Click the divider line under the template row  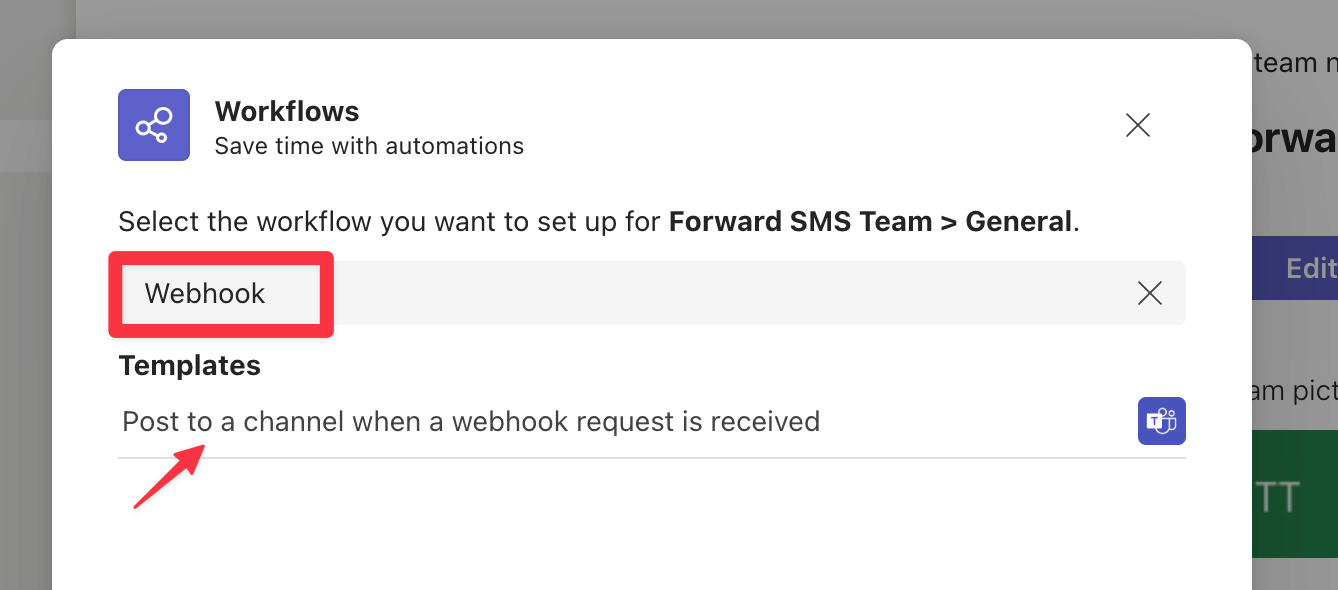pyautogui.click(x=650, y=458)
